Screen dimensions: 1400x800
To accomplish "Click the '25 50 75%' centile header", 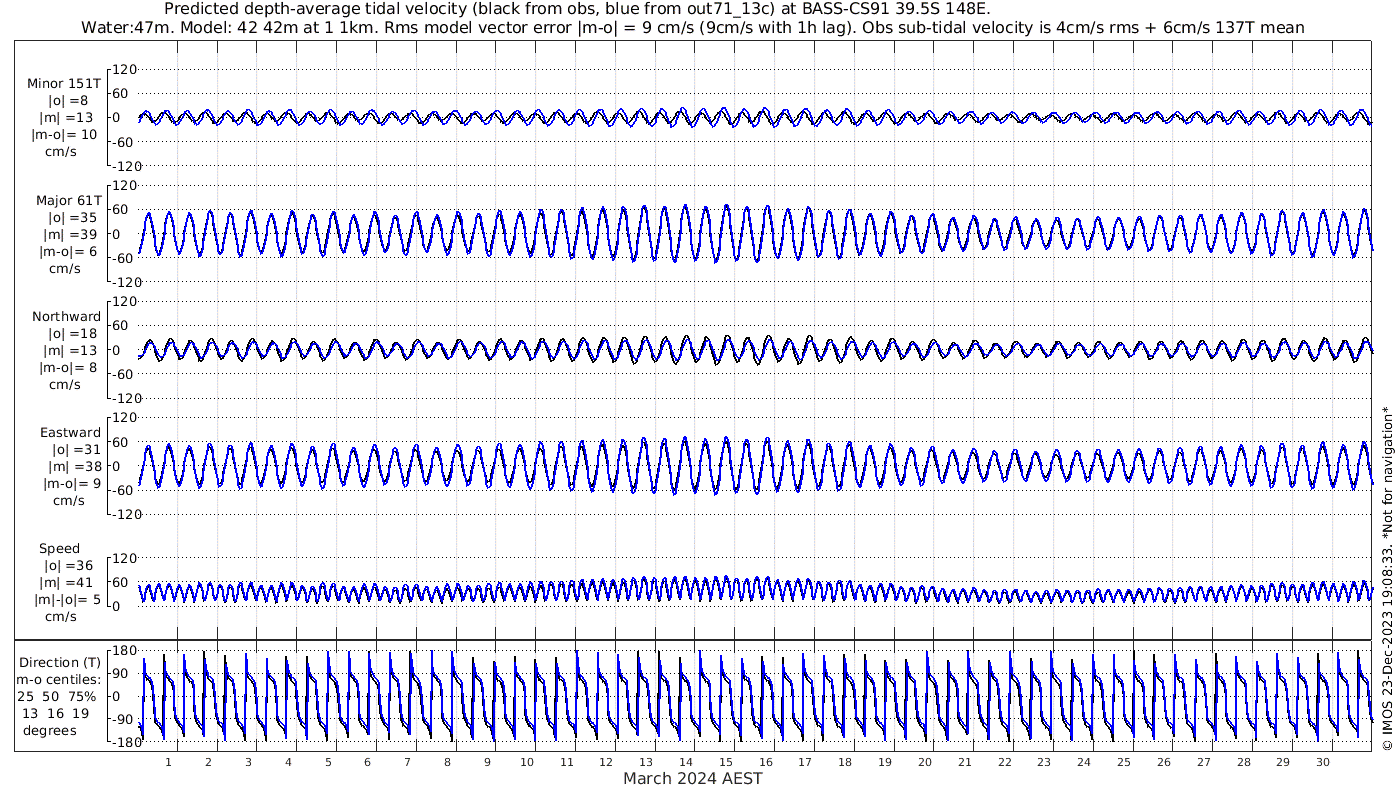I will [57, 696].
